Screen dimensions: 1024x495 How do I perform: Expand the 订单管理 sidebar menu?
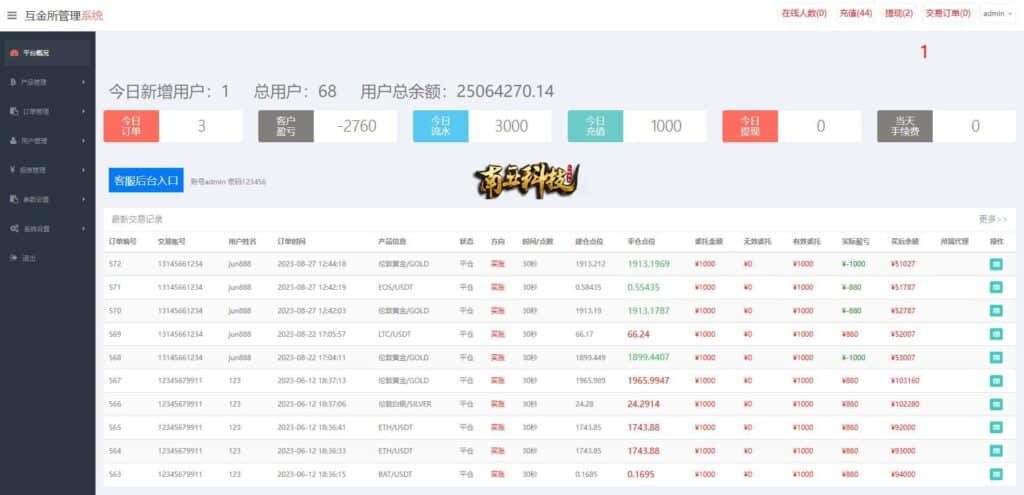(47, 111)
